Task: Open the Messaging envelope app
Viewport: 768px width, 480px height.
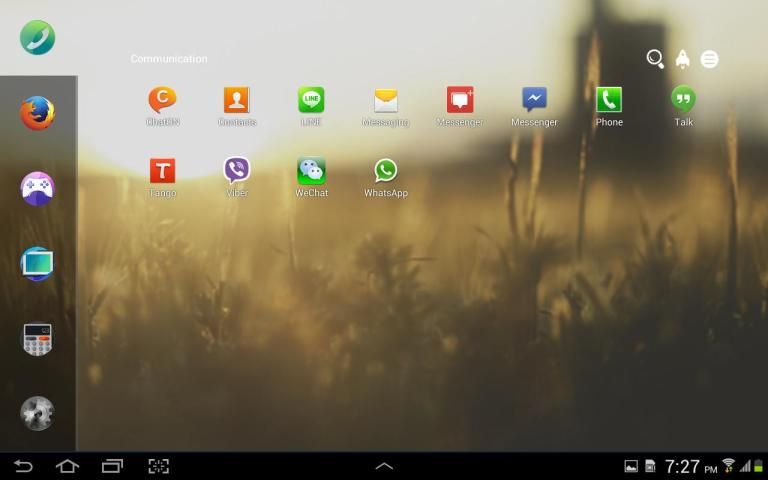Action: coord(386,100)
